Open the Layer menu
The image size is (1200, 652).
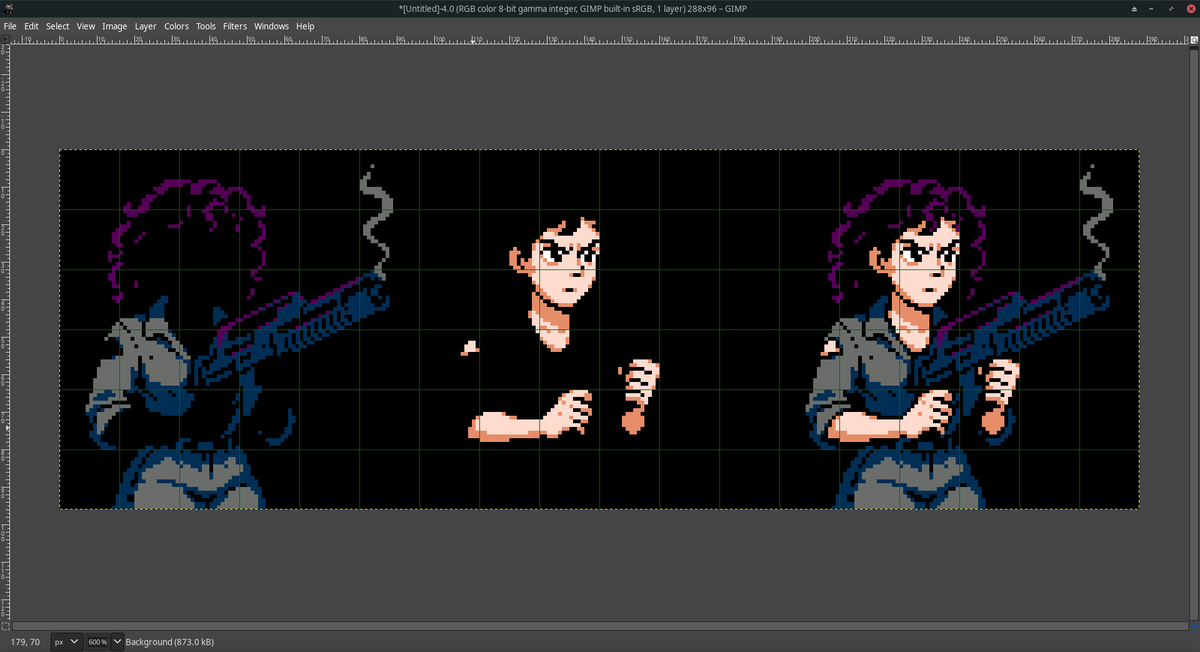click(x=146, y=26)
